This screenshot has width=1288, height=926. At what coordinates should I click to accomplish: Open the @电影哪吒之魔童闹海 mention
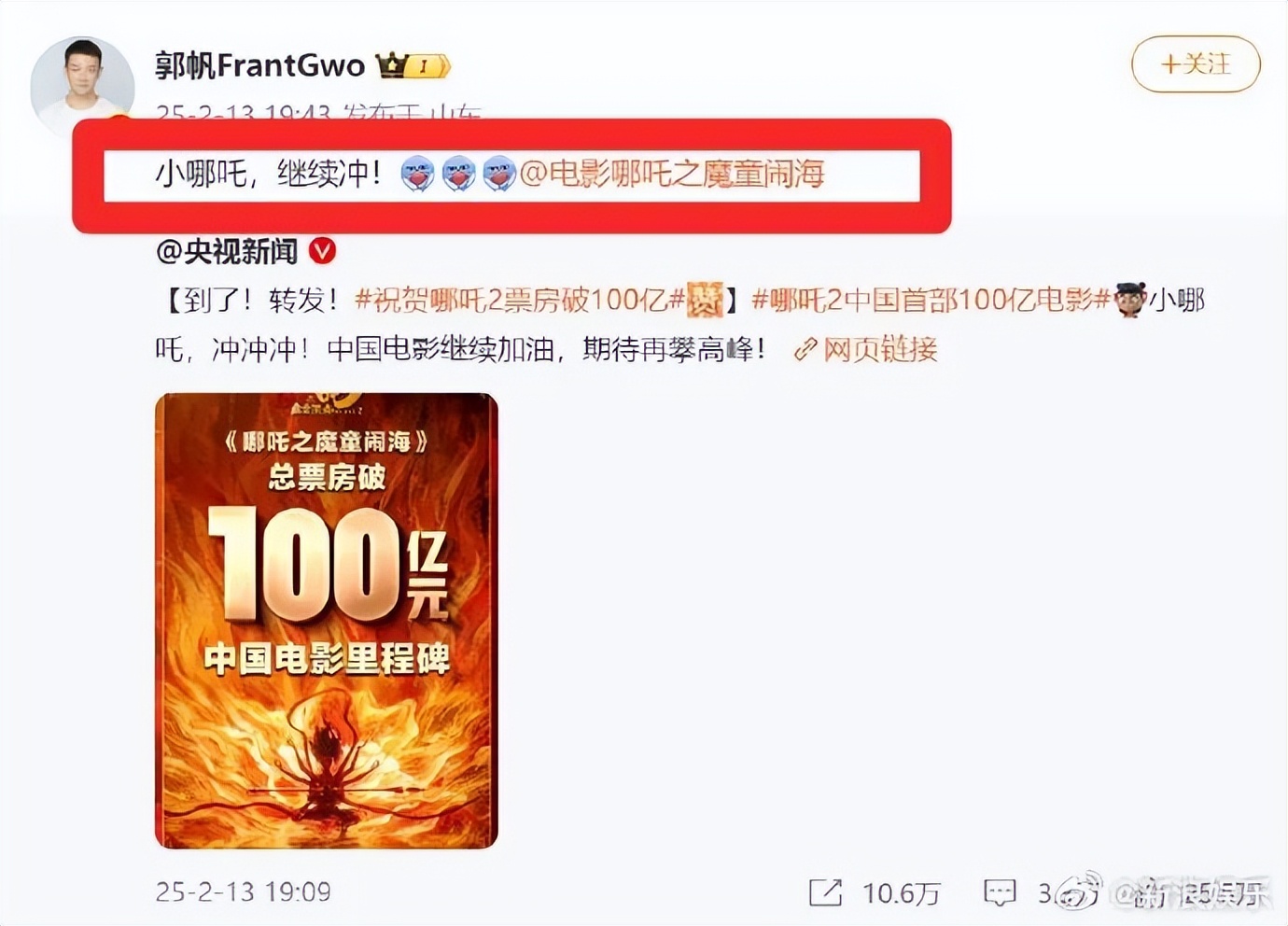coord(672,174)
